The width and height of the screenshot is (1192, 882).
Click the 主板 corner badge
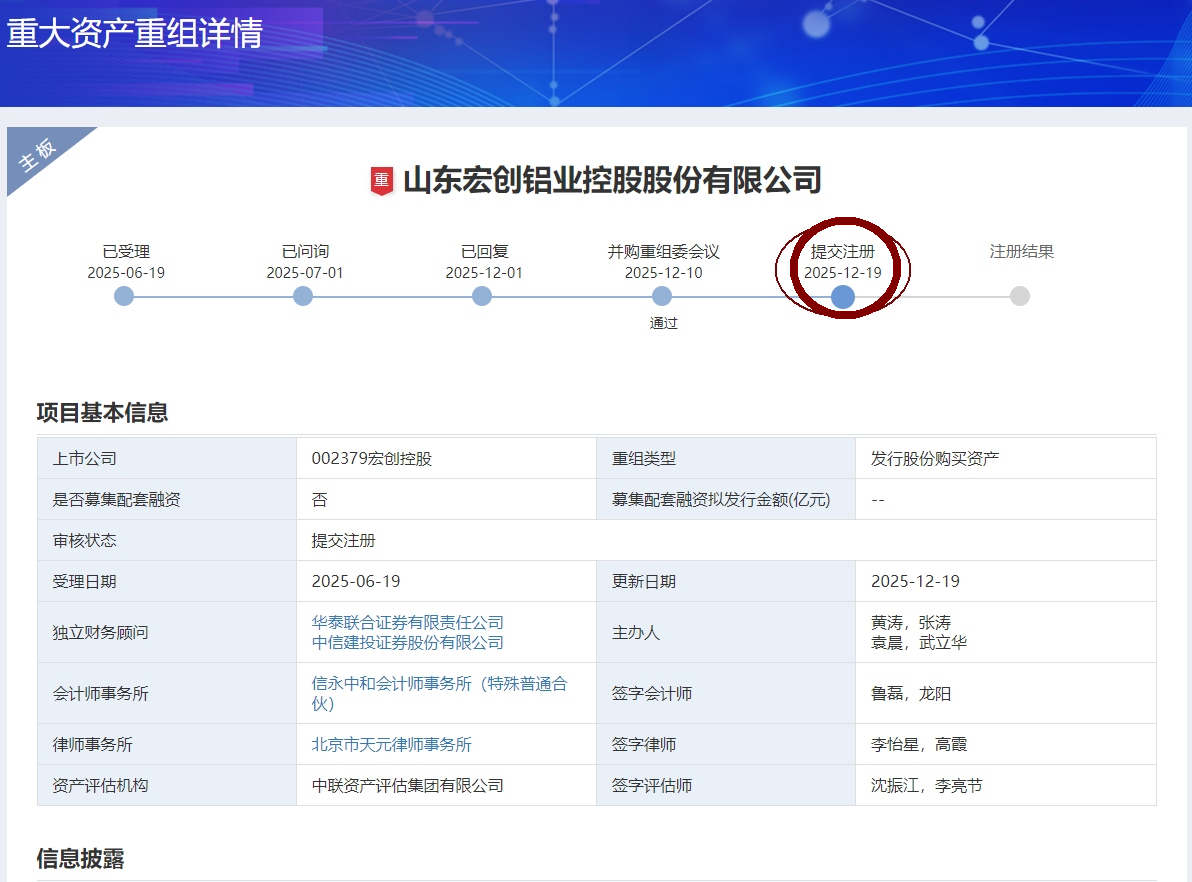(x=40, y=154)
